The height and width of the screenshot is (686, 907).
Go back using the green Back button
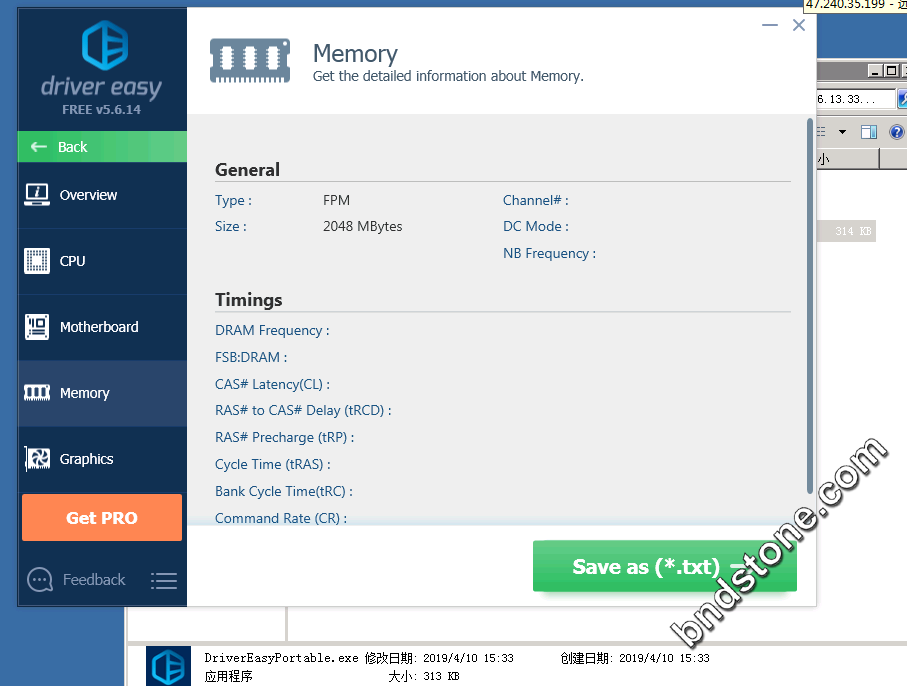click(102, 147)
